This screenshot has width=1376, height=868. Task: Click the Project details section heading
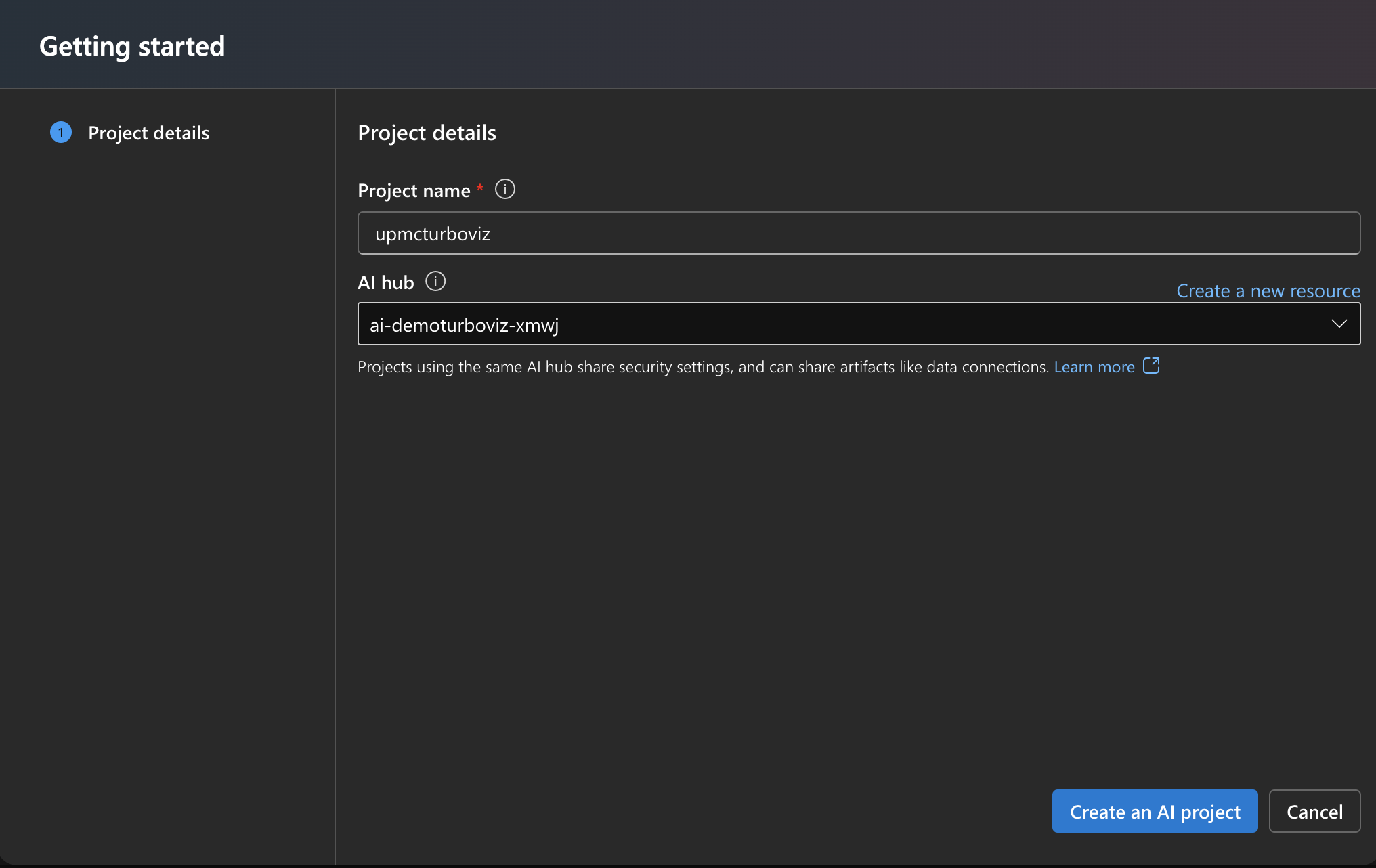tap(427, 133)
